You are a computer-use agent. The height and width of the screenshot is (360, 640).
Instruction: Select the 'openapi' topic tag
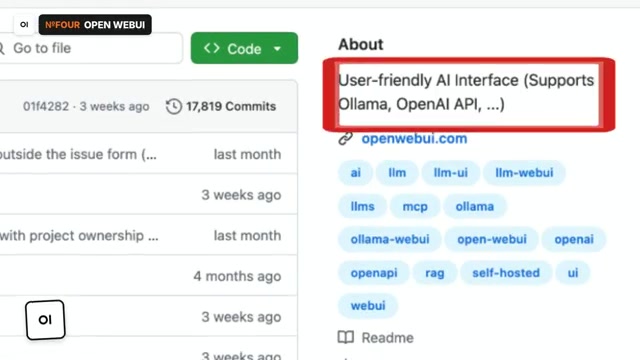373,273
